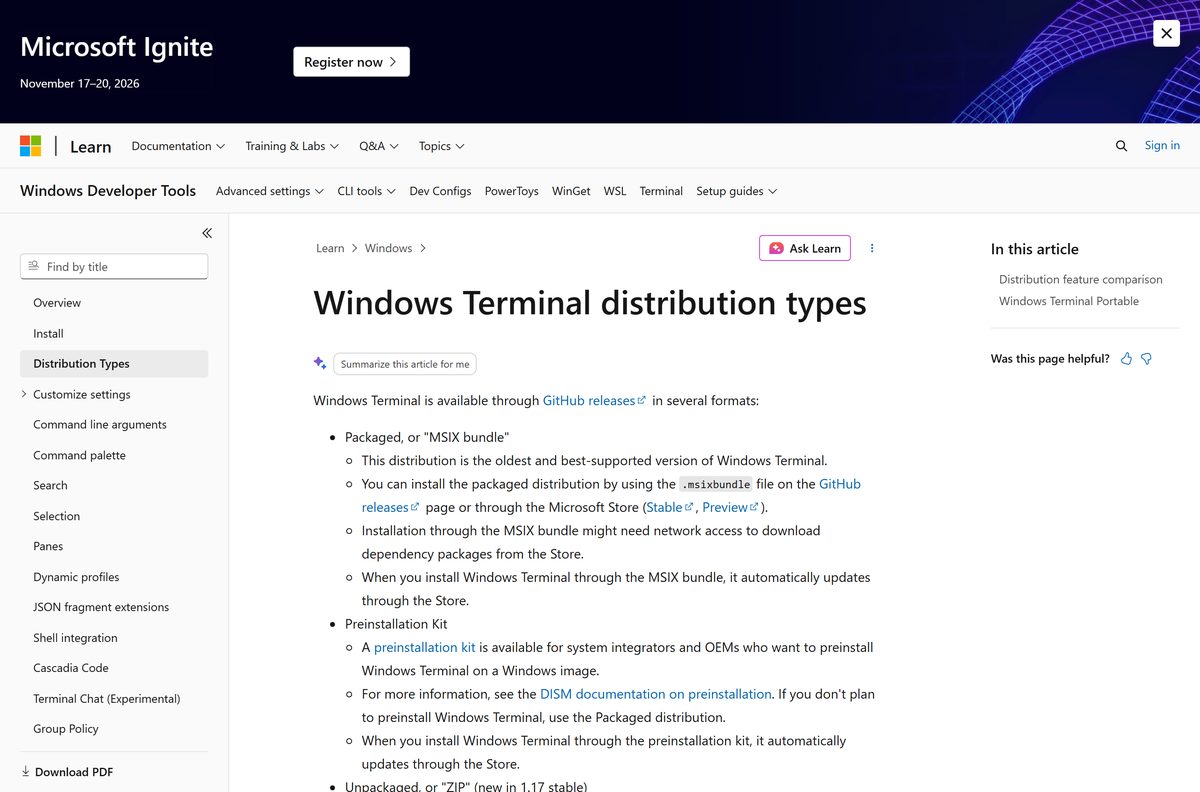The image size is (1200, 792).
Task: Open the CLI tools dropdown
Action: point(366,191)
